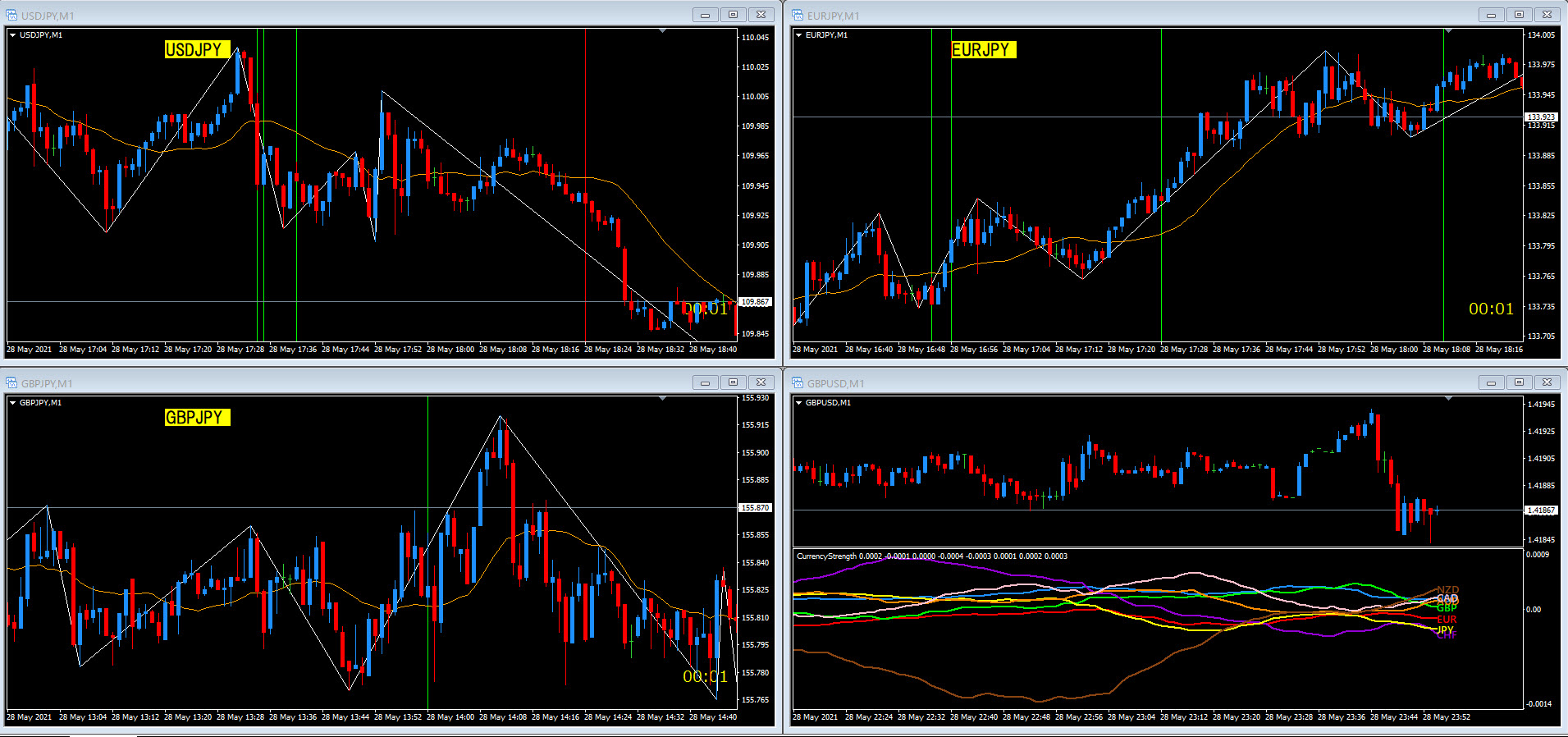Viewport: 1568px width, 737px height.
Task: Minimize the GBPUSD,M1 chart window
Action: [x=1491, y=382]
